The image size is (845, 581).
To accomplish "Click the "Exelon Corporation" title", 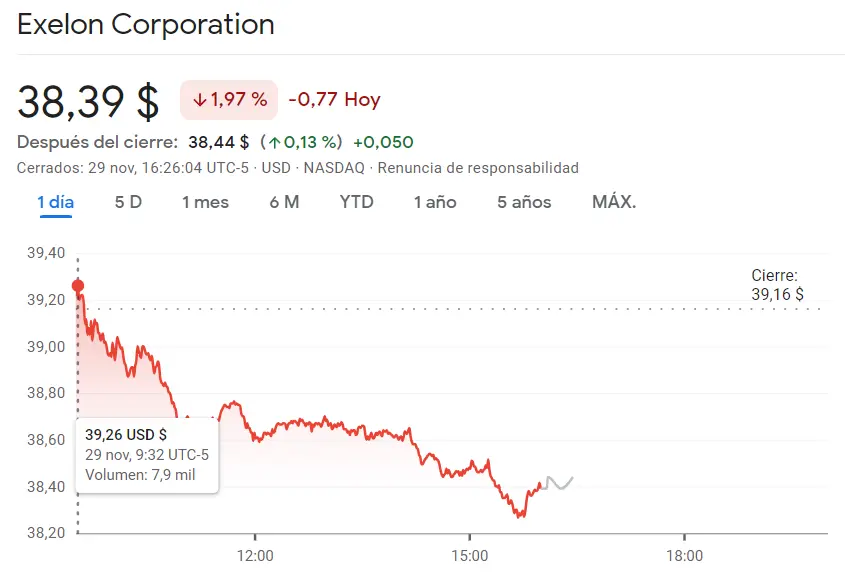I will [x=146, y=25].
